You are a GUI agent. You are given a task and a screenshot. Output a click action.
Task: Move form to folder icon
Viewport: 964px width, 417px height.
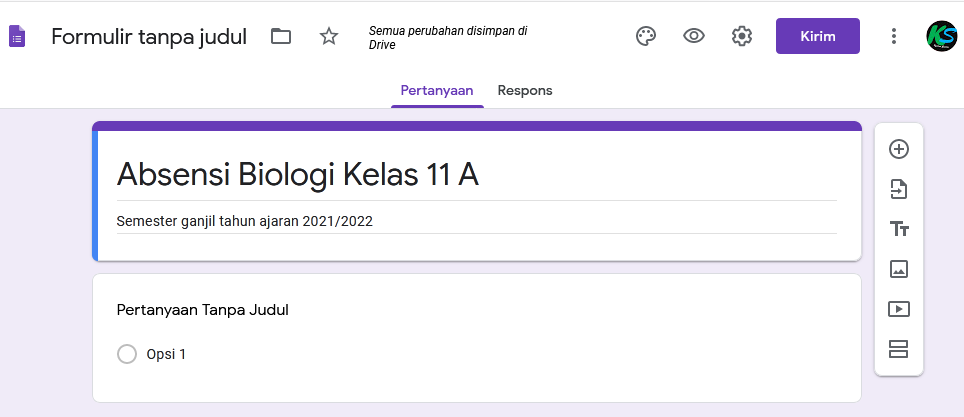[x=281, y=36]
